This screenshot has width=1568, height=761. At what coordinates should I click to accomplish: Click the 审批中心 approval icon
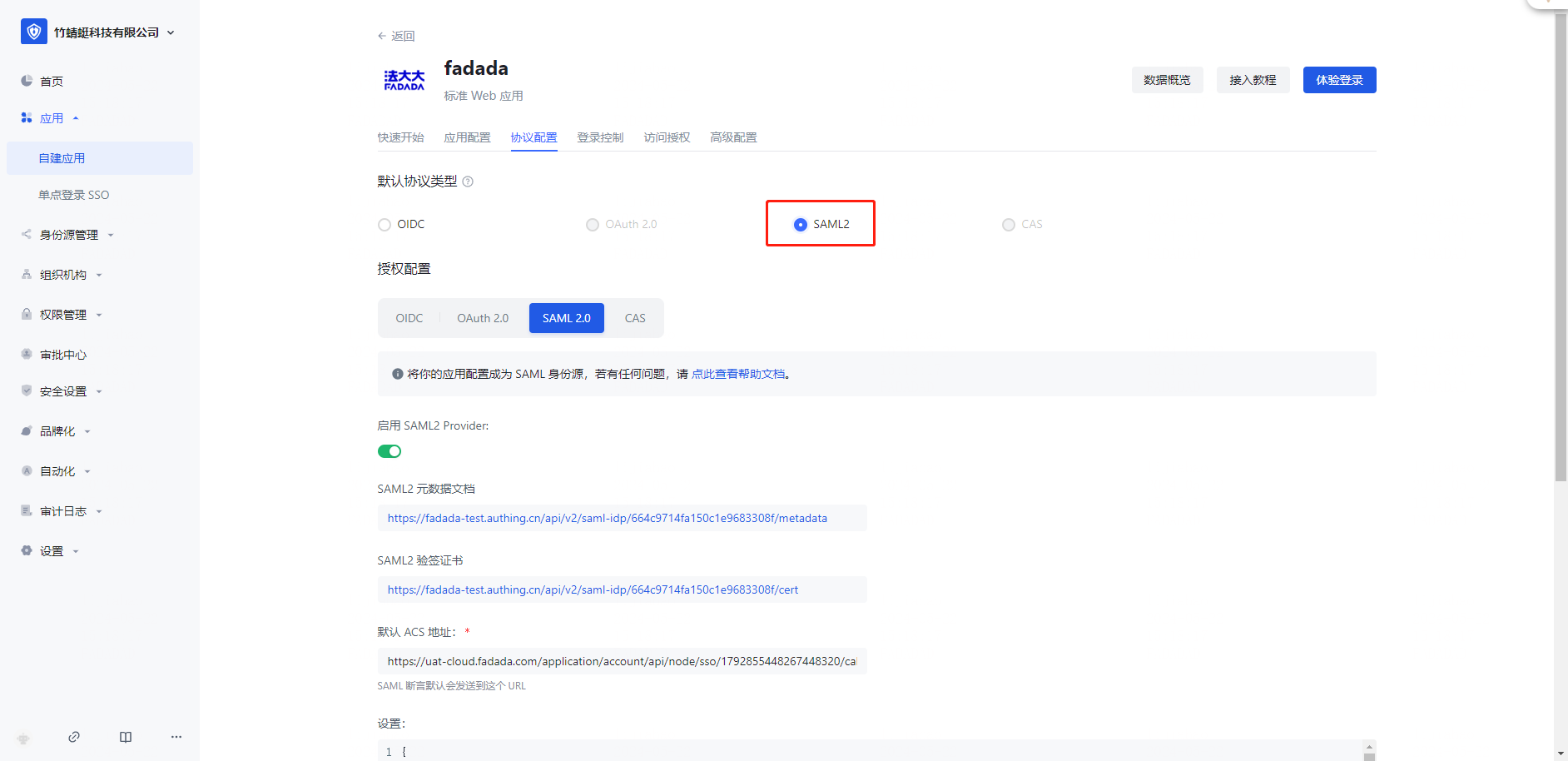coord(27,354)
